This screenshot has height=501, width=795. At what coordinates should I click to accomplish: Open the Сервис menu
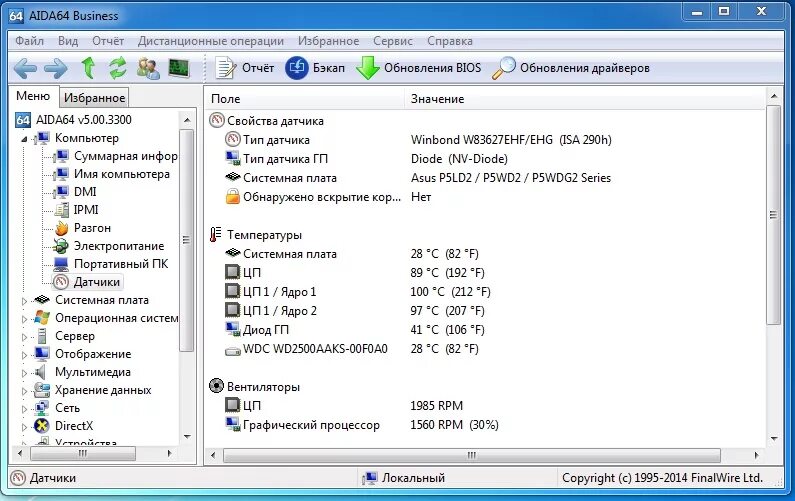(393, 41)
